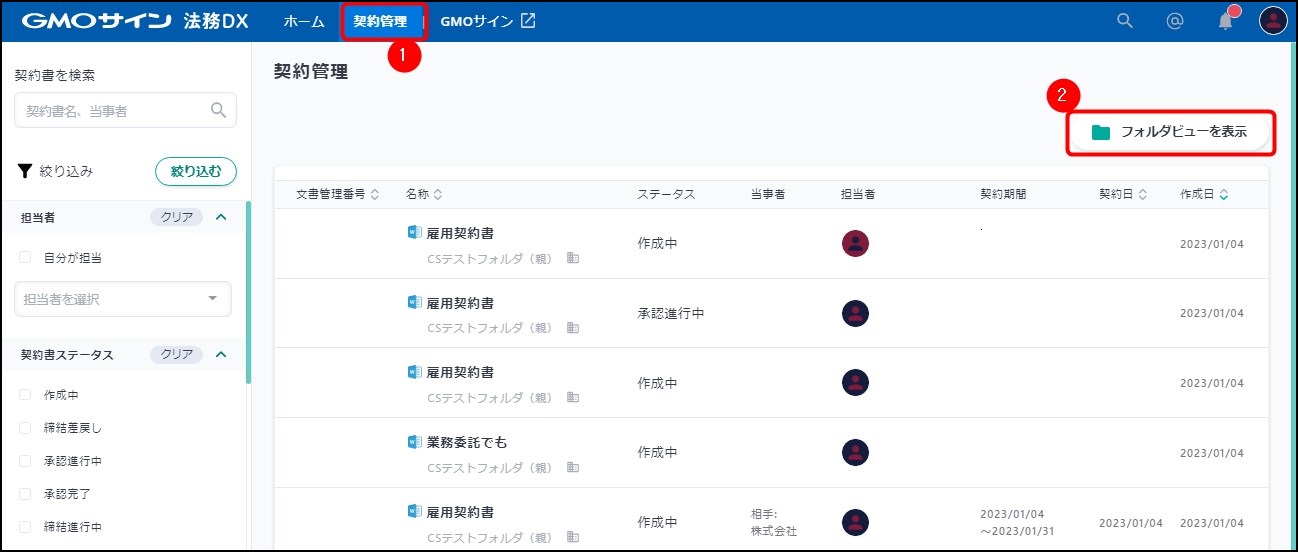Image resolution: width=1298 pixels, height=552 pixels.
Task: Click the 担当者 column header
Action: tap(859, 194)
